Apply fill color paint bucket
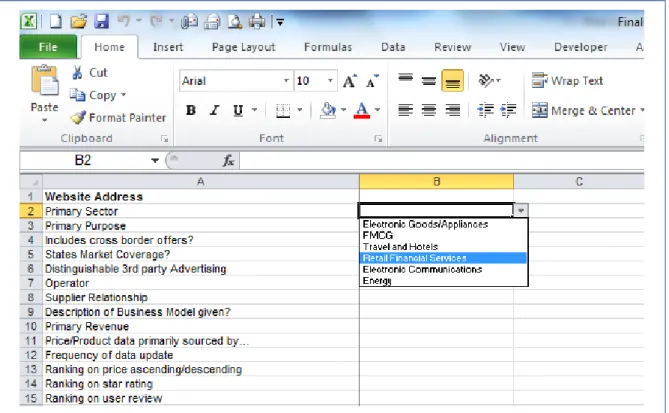This screenshot has width=669, height=413. click(328, 110)
